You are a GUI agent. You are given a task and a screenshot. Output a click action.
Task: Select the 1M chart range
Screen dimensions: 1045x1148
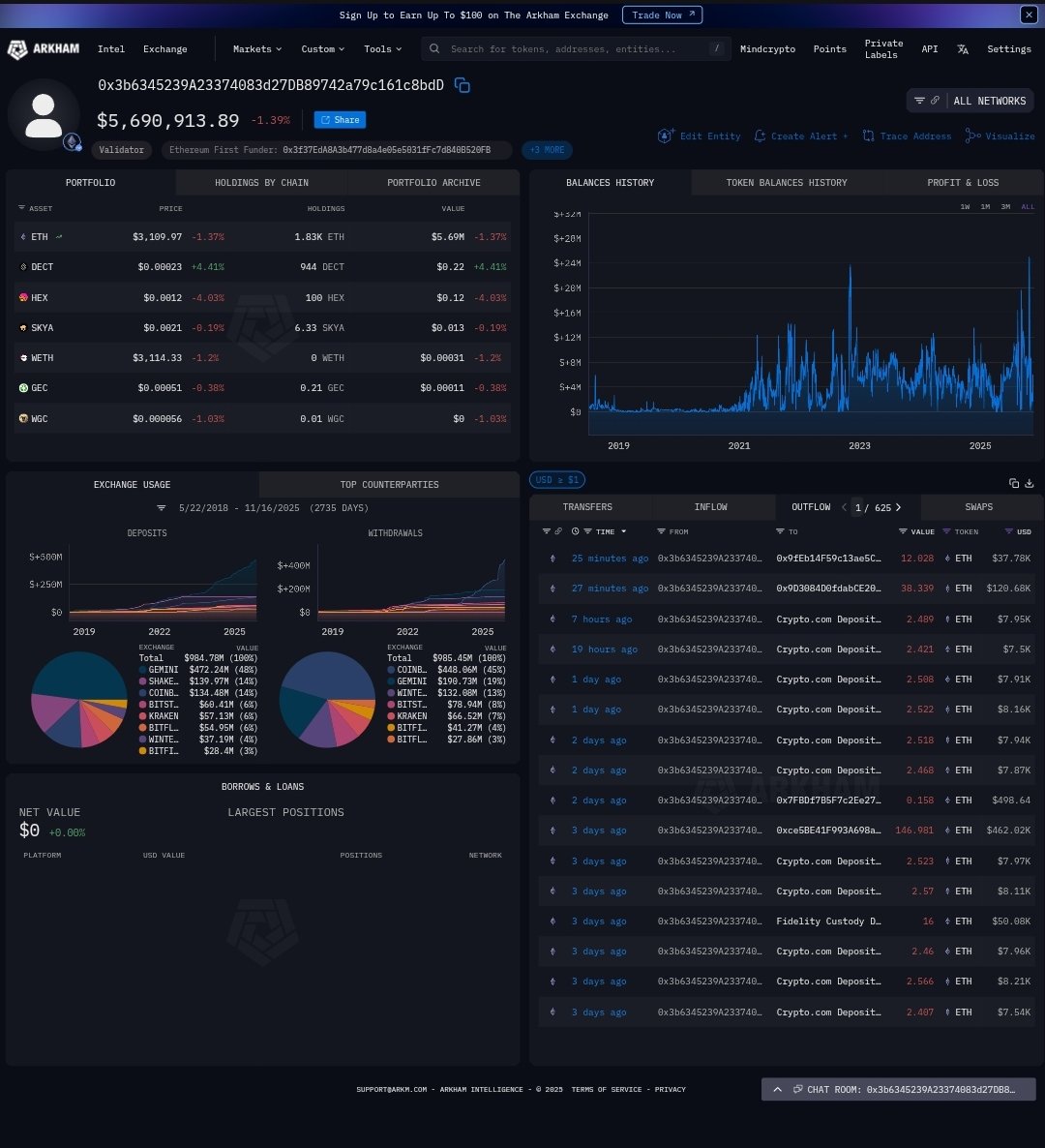point(985,206)
